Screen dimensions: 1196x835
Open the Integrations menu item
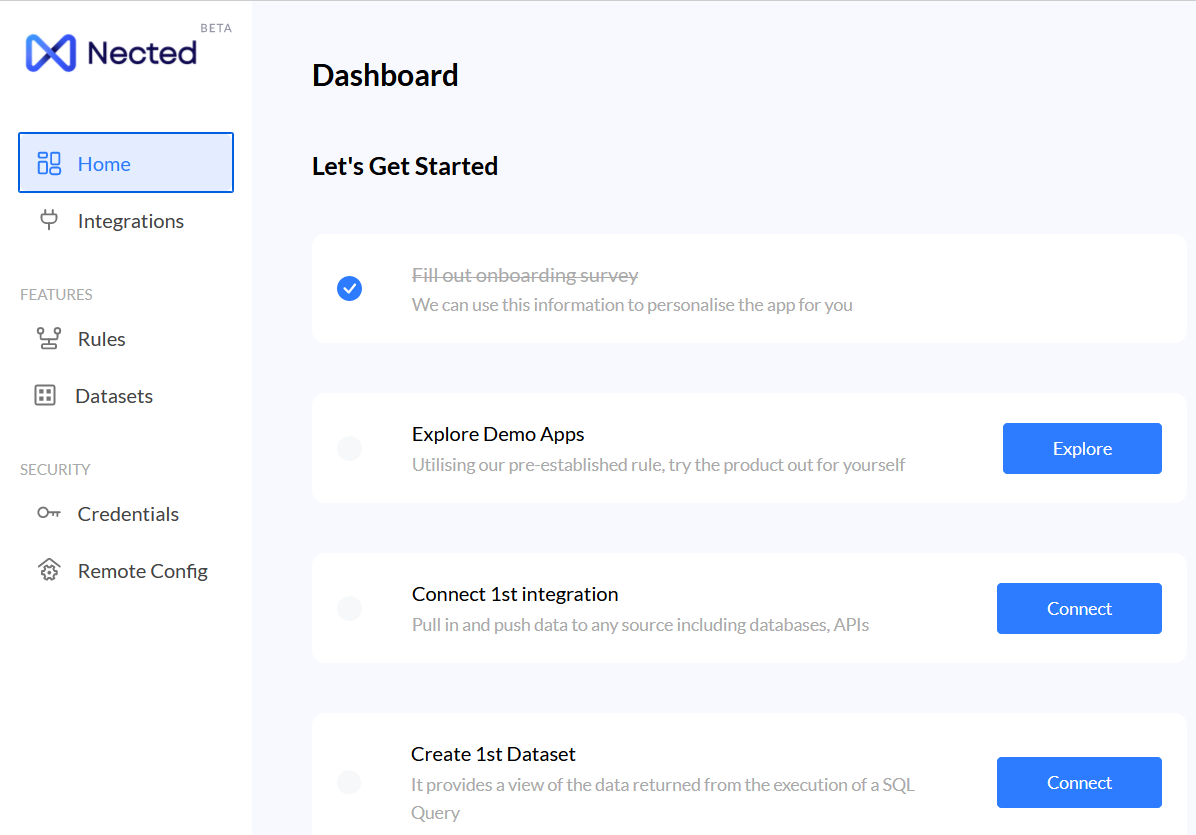coord(131,221)
